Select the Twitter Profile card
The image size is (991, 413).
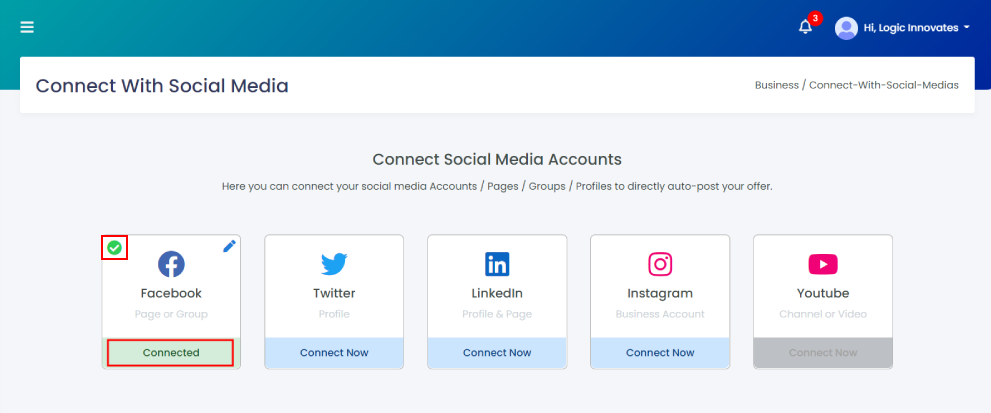coord(334,302)
